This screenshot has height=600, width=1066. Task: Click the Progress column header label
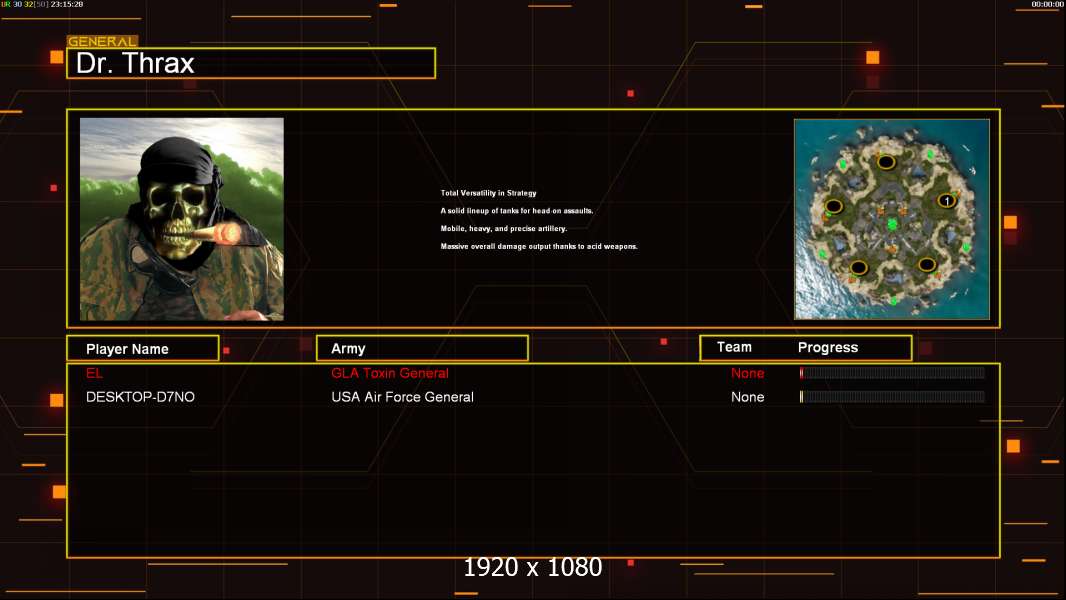pyautogui.click(x=827, y=347)
